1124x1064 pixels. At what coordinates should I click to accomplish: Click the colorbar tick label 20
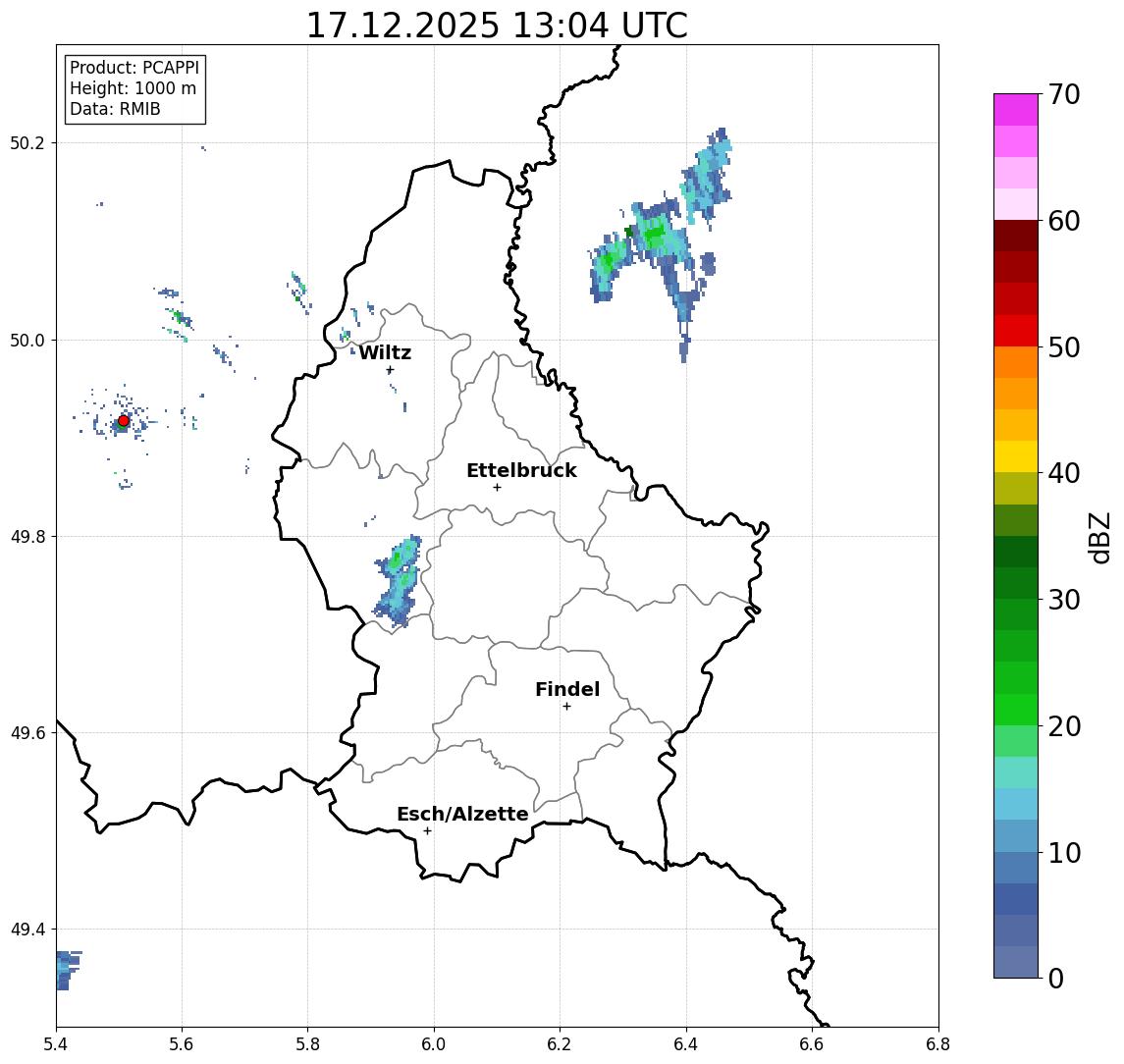(x=1064, y=725)
